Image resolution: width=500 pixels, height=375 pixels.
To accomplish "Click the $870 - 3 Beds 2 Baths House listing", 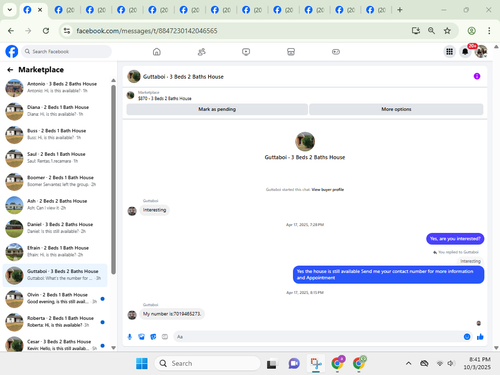I will point(165,99).
